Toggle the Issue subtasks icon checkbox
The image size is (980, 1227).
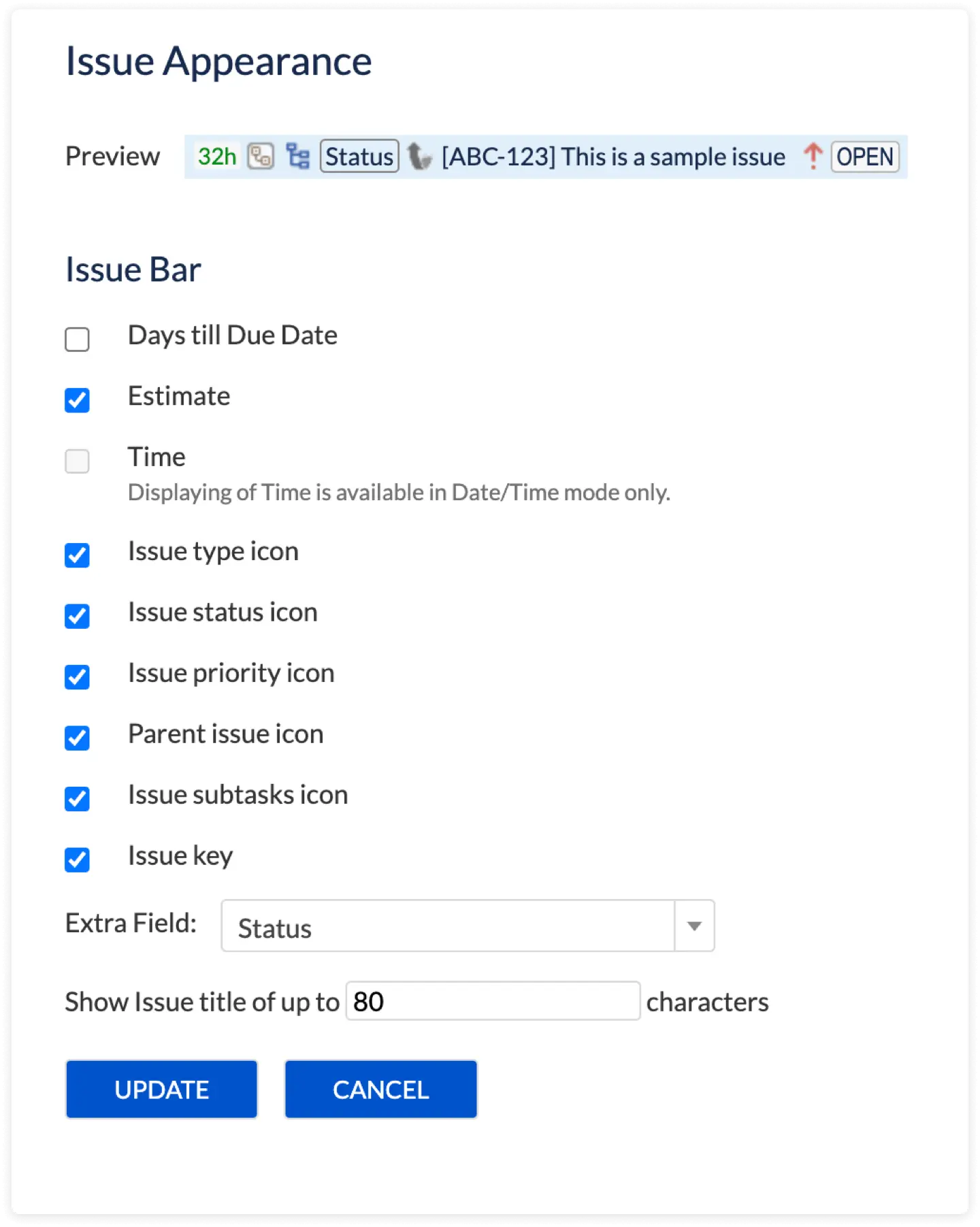[77, 798]
